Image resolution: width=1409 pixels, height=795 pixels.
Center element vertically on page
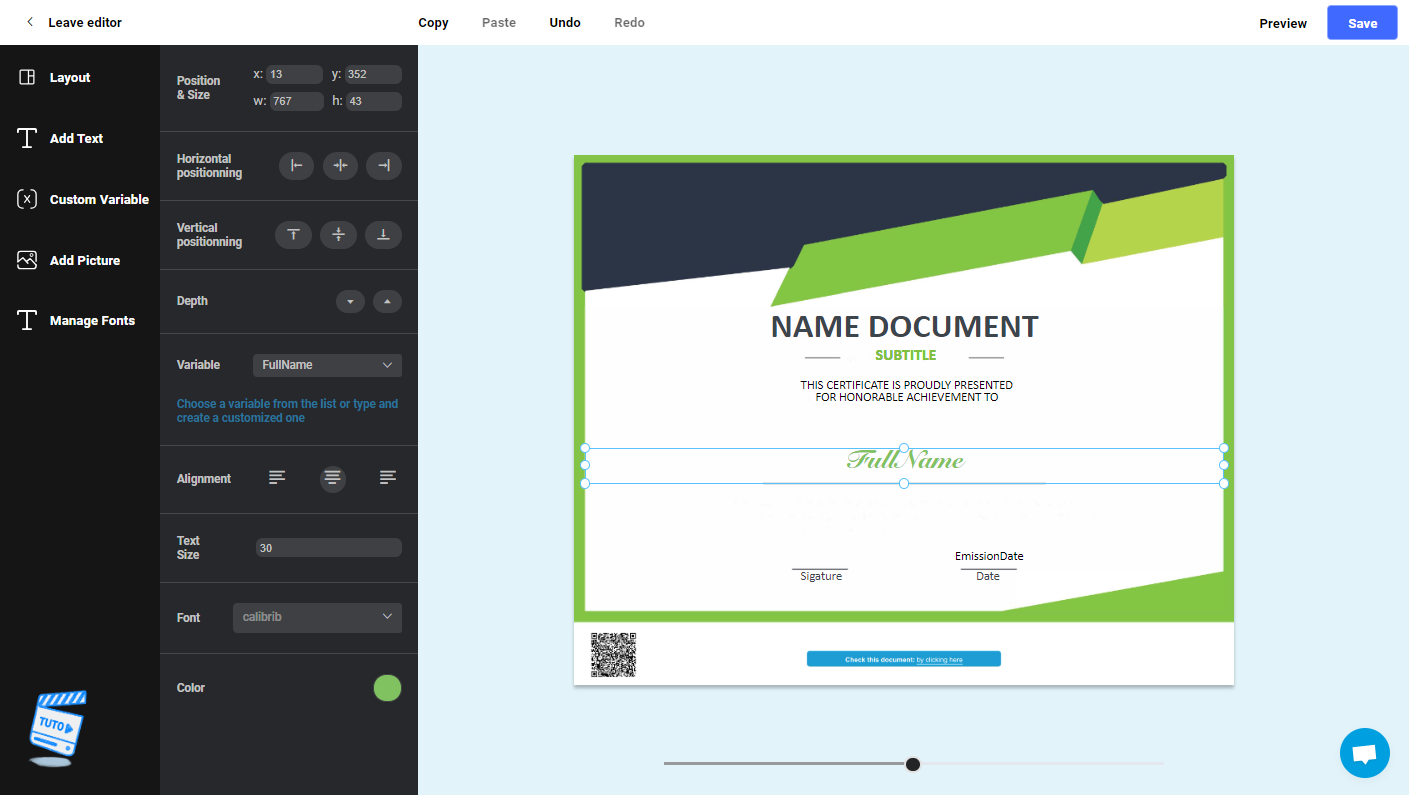click(x=339, y=235)
